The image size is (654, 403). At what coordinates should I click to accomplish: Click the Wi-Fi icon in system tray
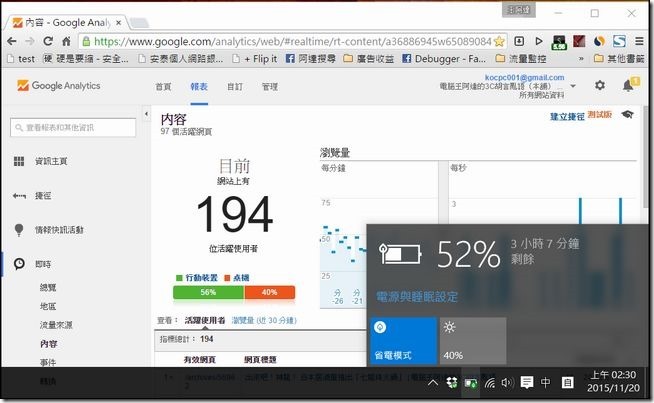490,383
